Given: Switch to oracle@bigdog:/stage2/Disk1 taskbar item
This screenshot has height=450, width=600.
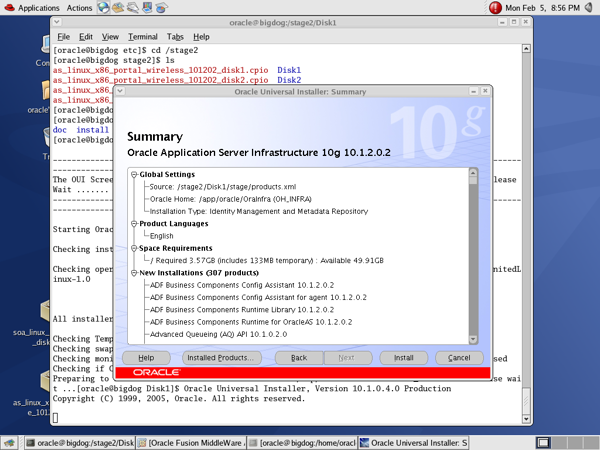Looking at the screenshot, I should 80,443.
